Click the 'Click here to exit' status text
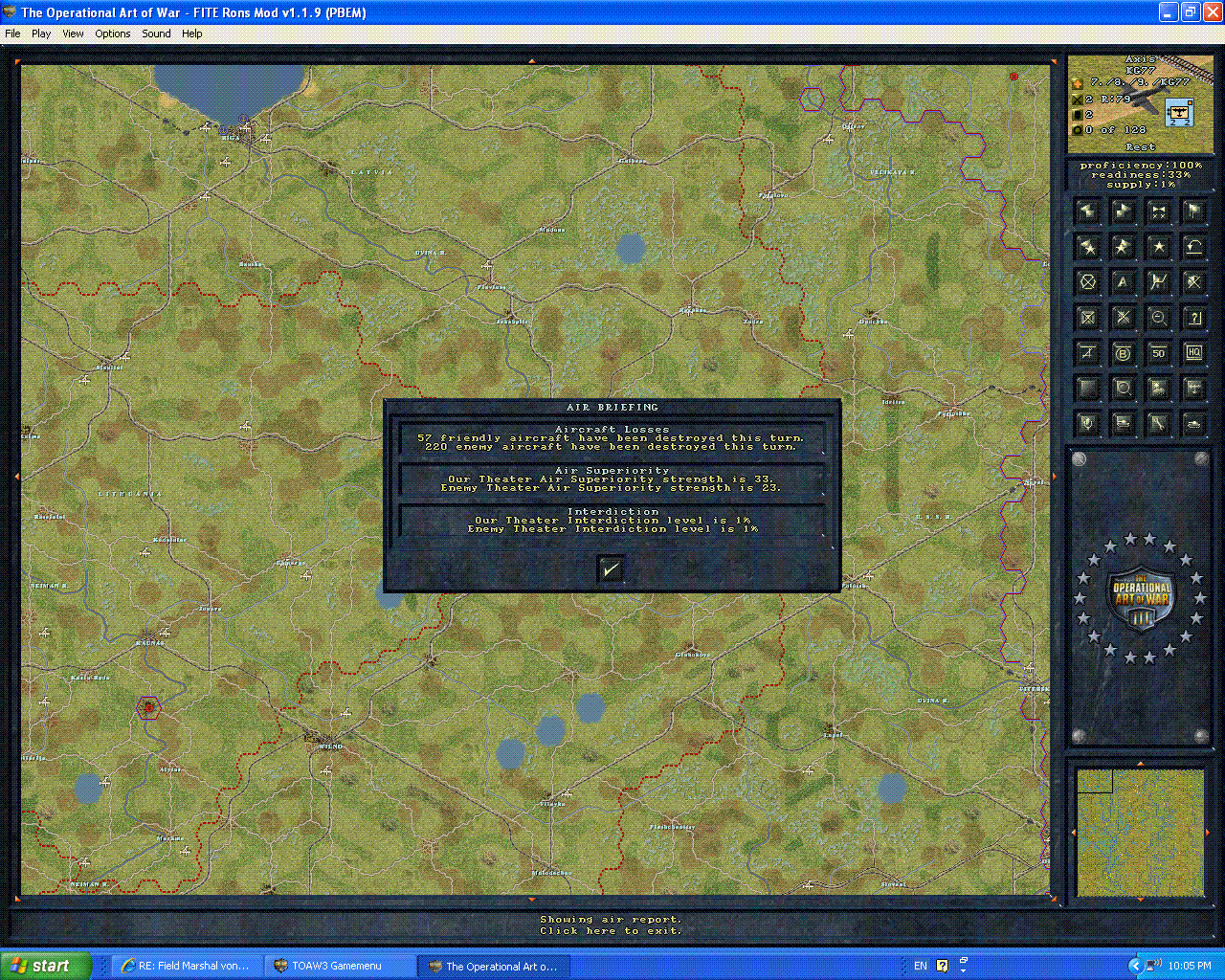 (x=611, y=930)
